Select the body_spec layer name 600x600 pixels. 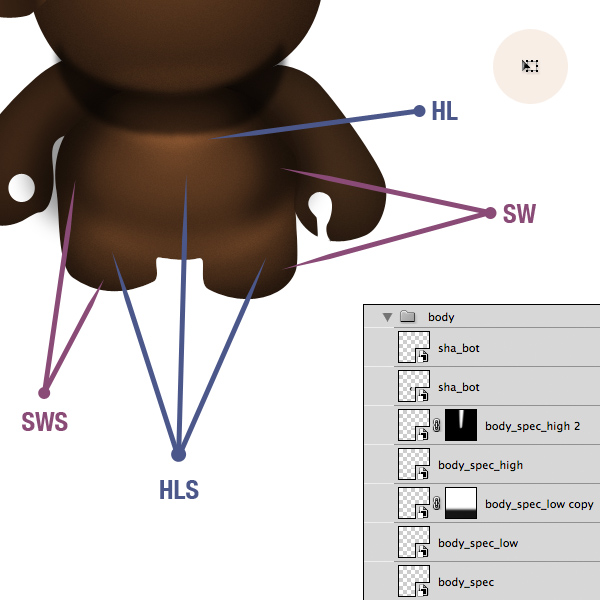pos(466,582)
